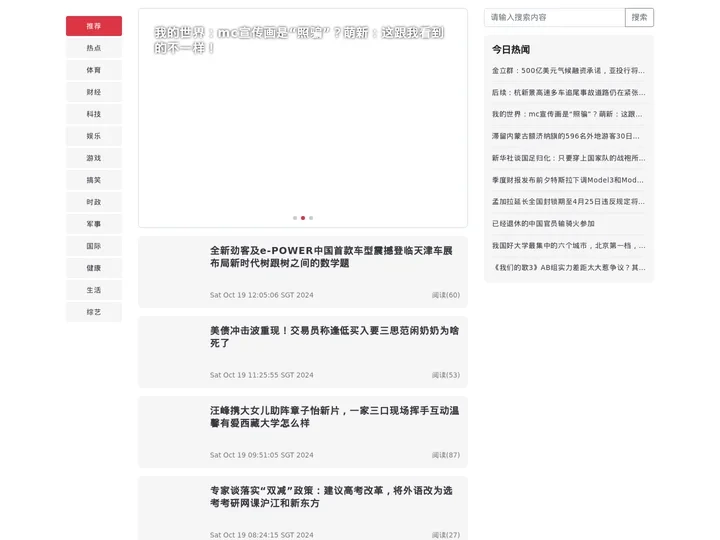The image size is (720, 540).
Task: Open hot news 滞留内蒙古额济纳旗的596名游客
Action: 566,136
